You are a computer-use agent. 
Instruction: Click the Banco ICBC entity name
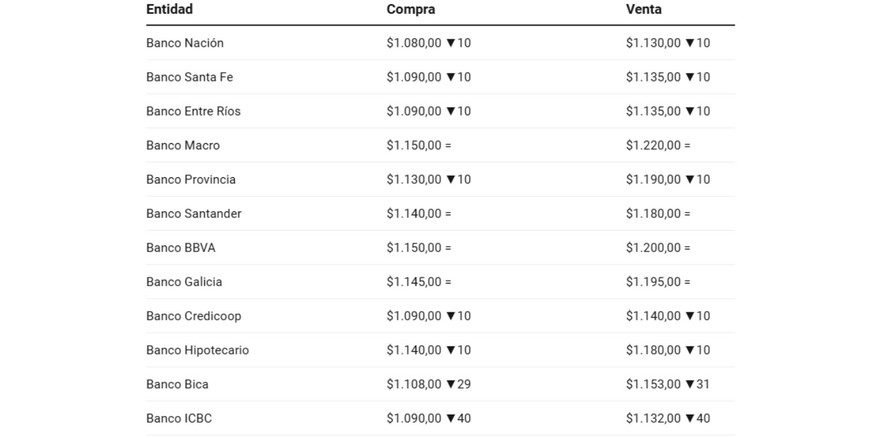coord(179,418)
